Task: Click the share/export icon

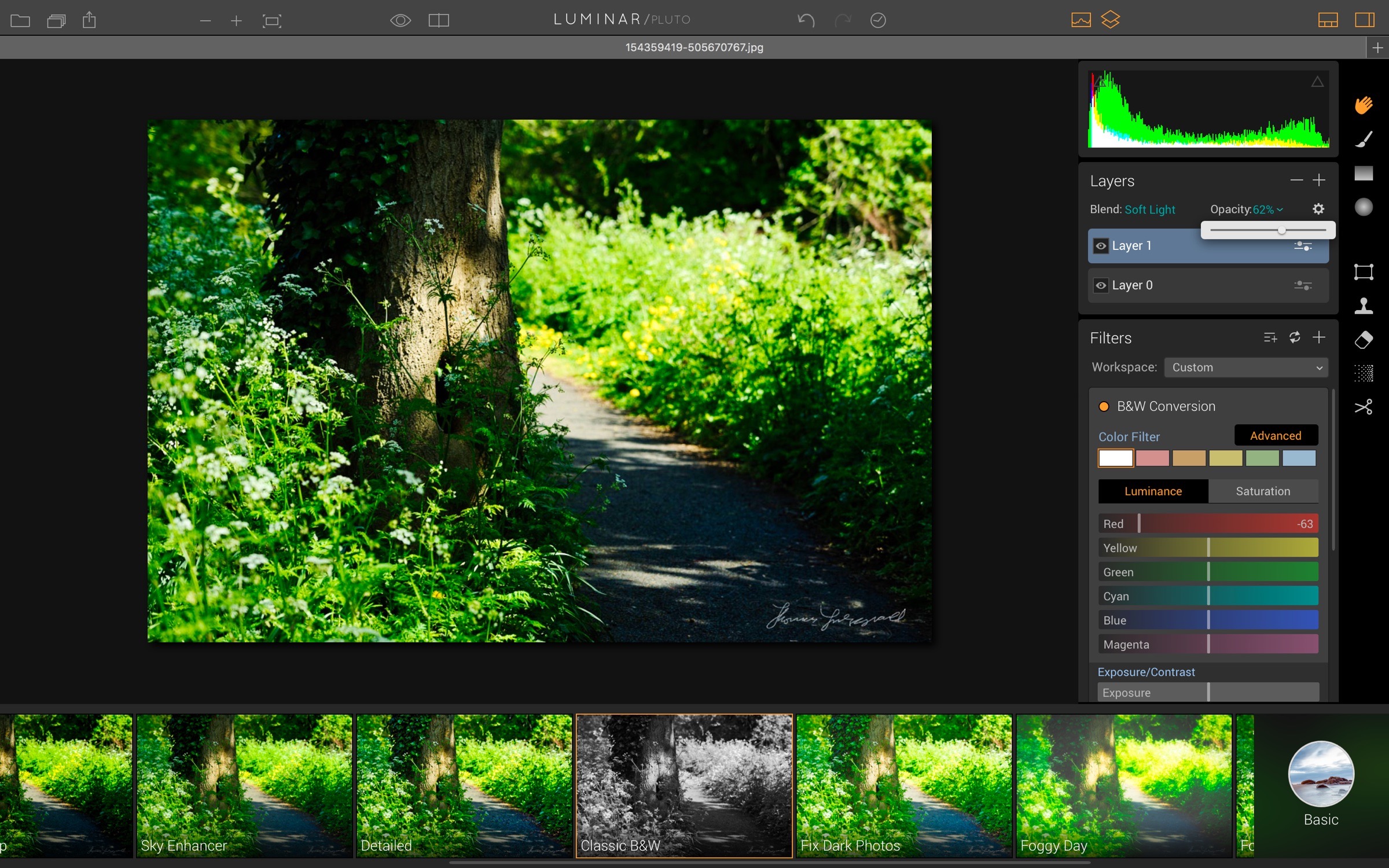Action: coord(89,20)
